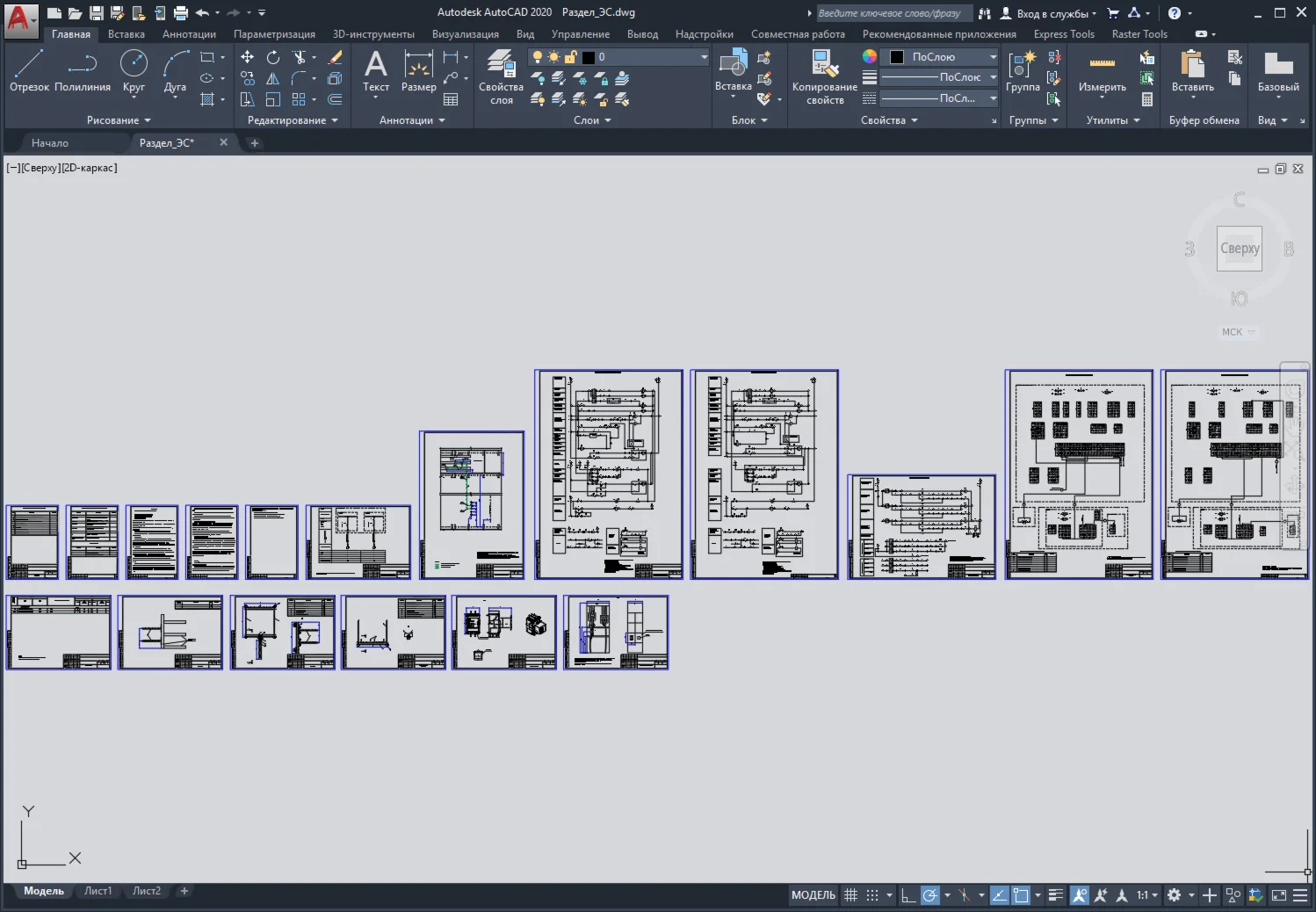
Task: Toggle isometric drafting in status bar
Action: 964,895
